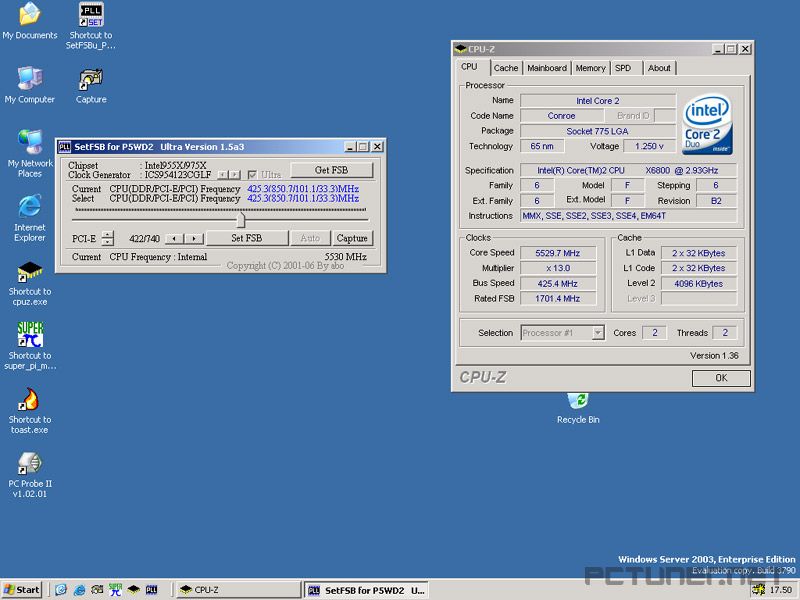Viewport: 800px width, 600px height.
Task: Click the Code Name value Conroe
Action: (561, 116)
